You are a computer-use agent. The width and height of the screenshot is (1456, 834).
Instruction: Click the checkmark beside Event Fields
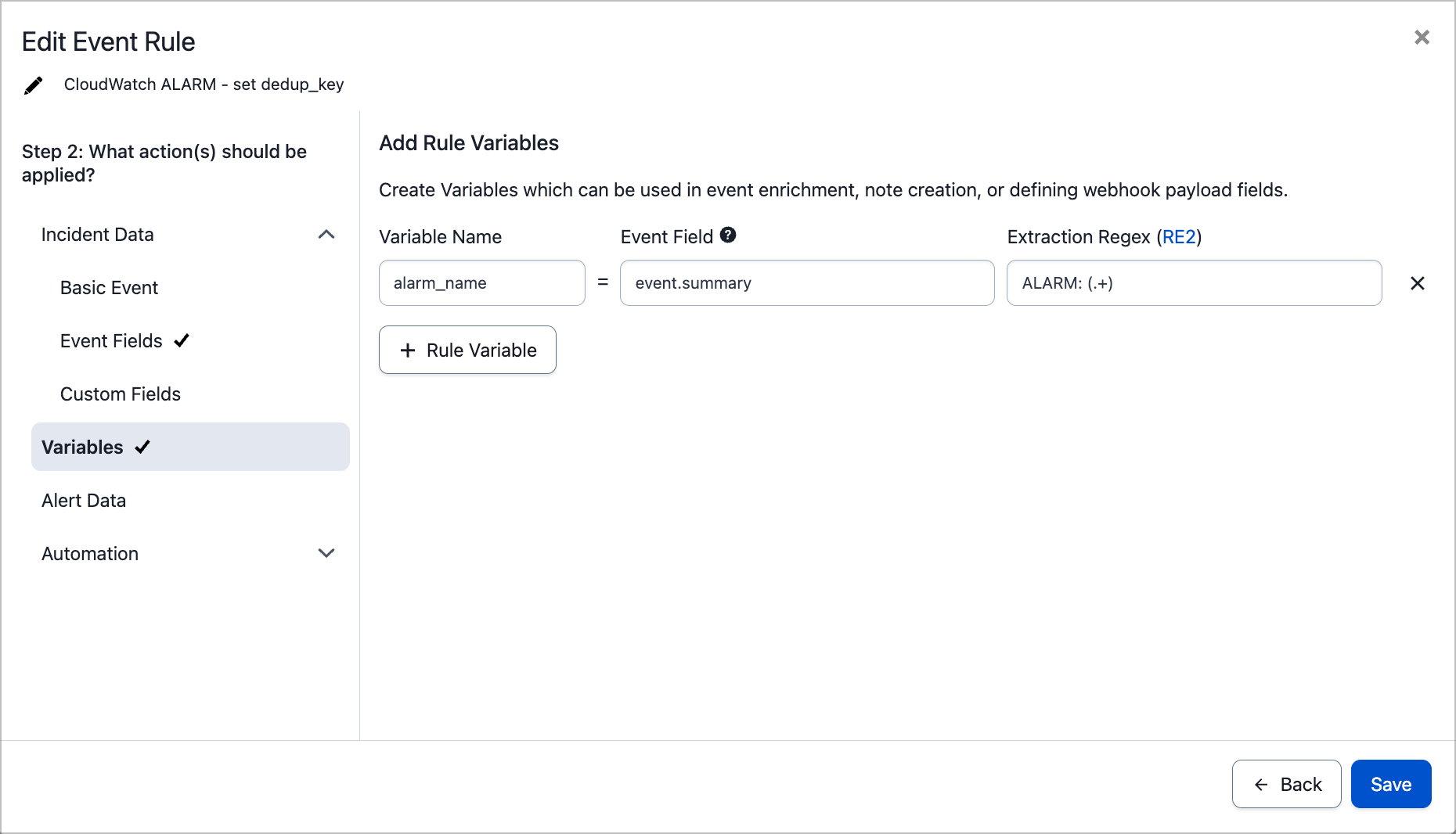pyautogui.click(x=182, y=340)
